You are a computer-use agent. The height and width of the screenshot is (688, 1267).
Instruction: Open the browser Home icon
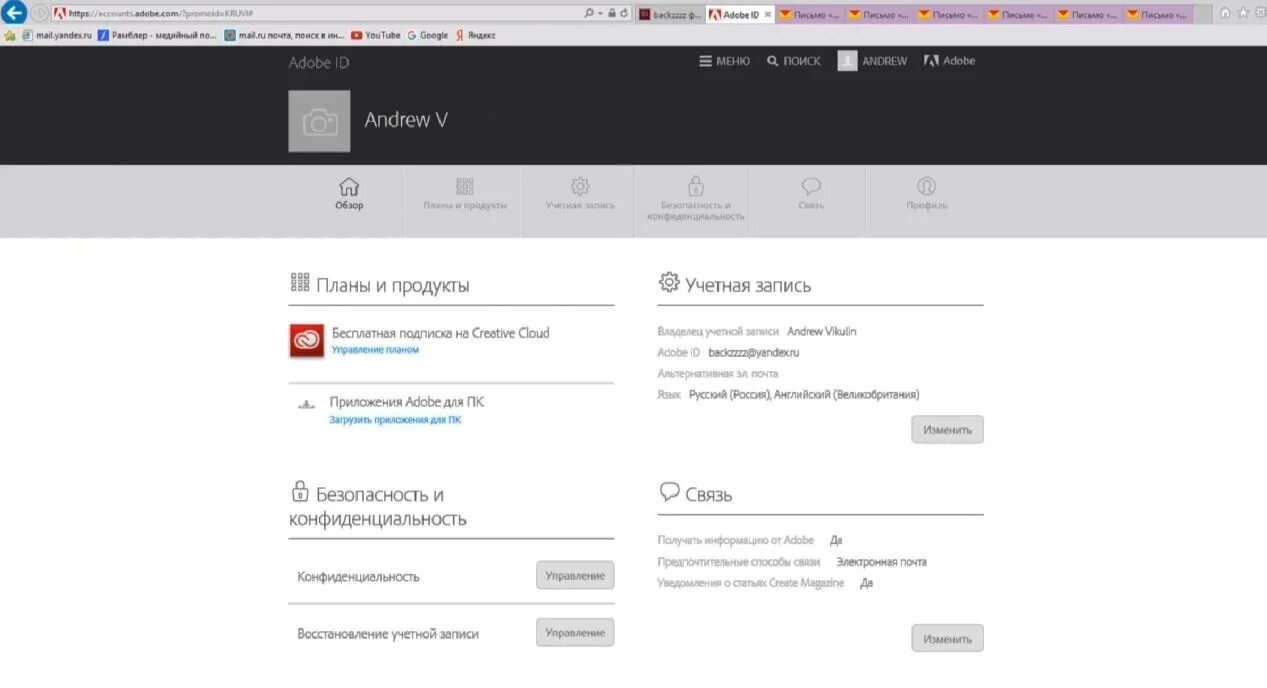(1225, 14)
